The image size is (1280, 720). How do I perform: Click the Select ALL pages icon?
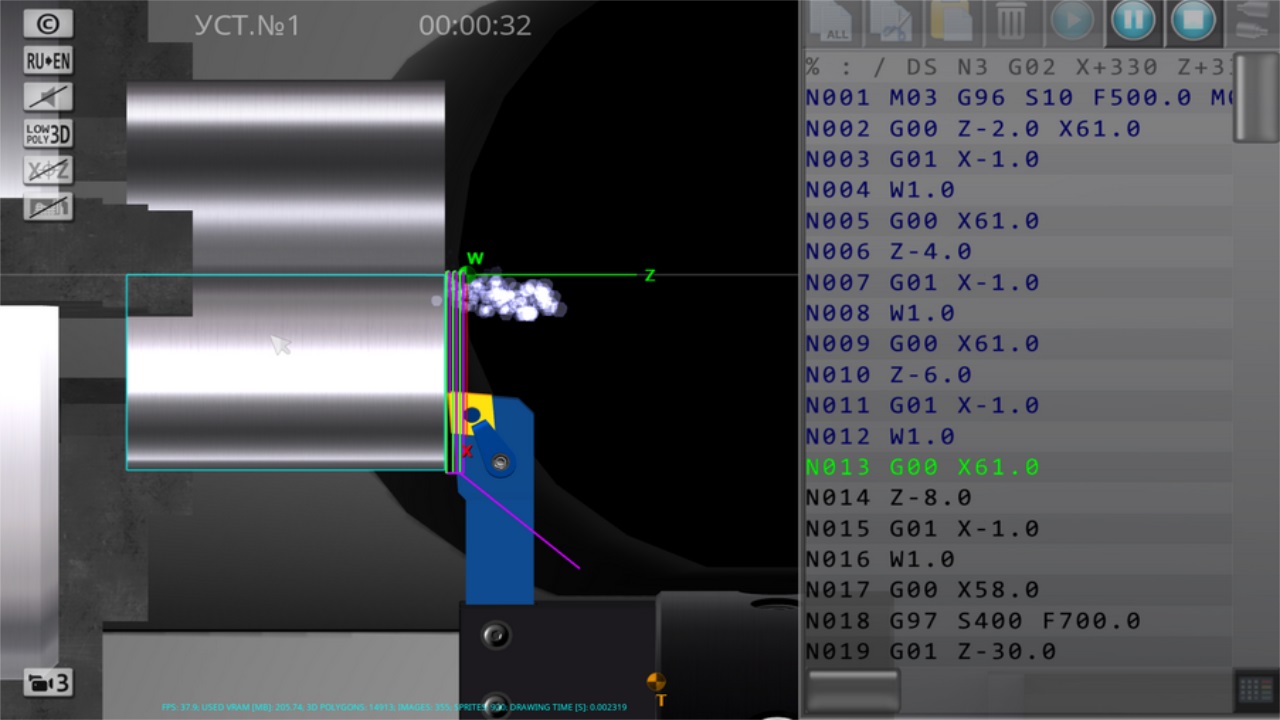click(x=830, y=21)
